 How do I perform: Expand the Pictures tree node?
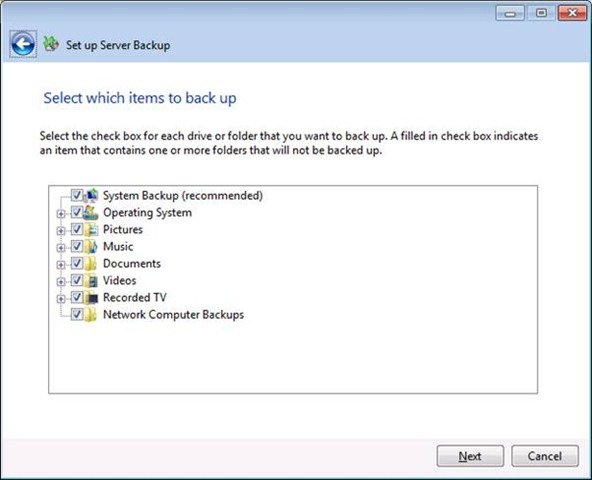(x=61, y=231)
